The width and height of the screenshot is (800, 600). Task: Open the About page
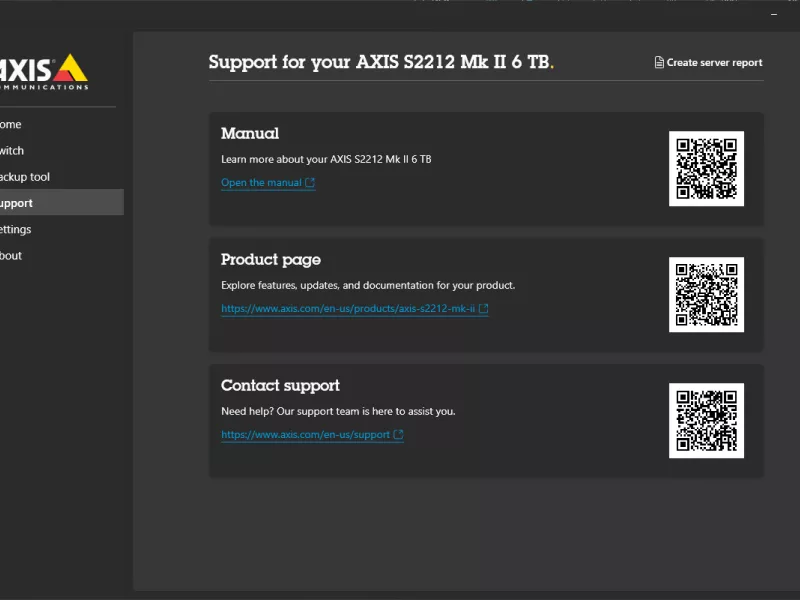pyautogui.click(x=30, y=255)
